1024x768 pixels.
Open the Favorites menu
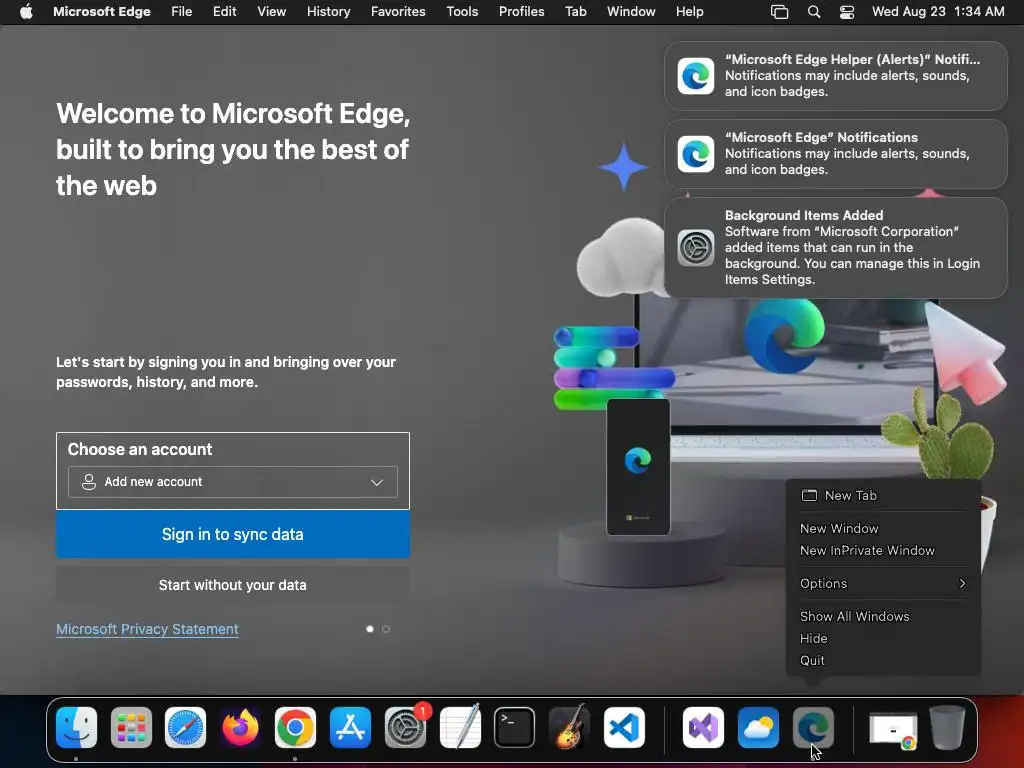(x=398, y=11)
